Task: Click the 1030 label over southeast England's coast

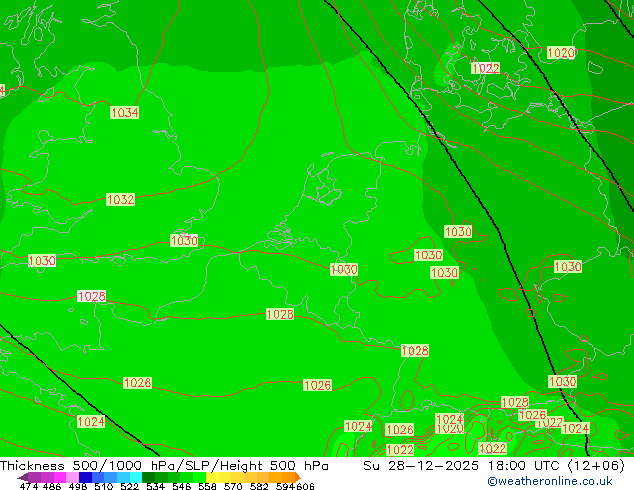Action: click(184, 241)
